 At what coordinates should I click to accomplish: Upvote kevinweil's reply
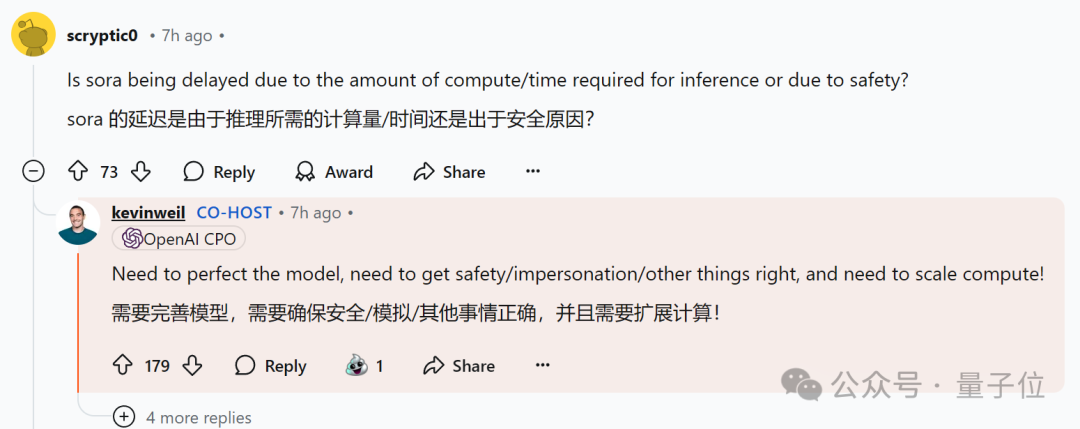click(x=123, y=366)
